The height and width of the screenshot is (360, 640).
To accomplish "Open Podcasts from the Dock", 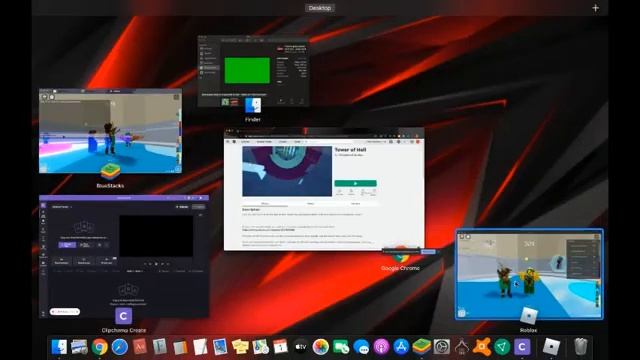I will tap(381, 347).
